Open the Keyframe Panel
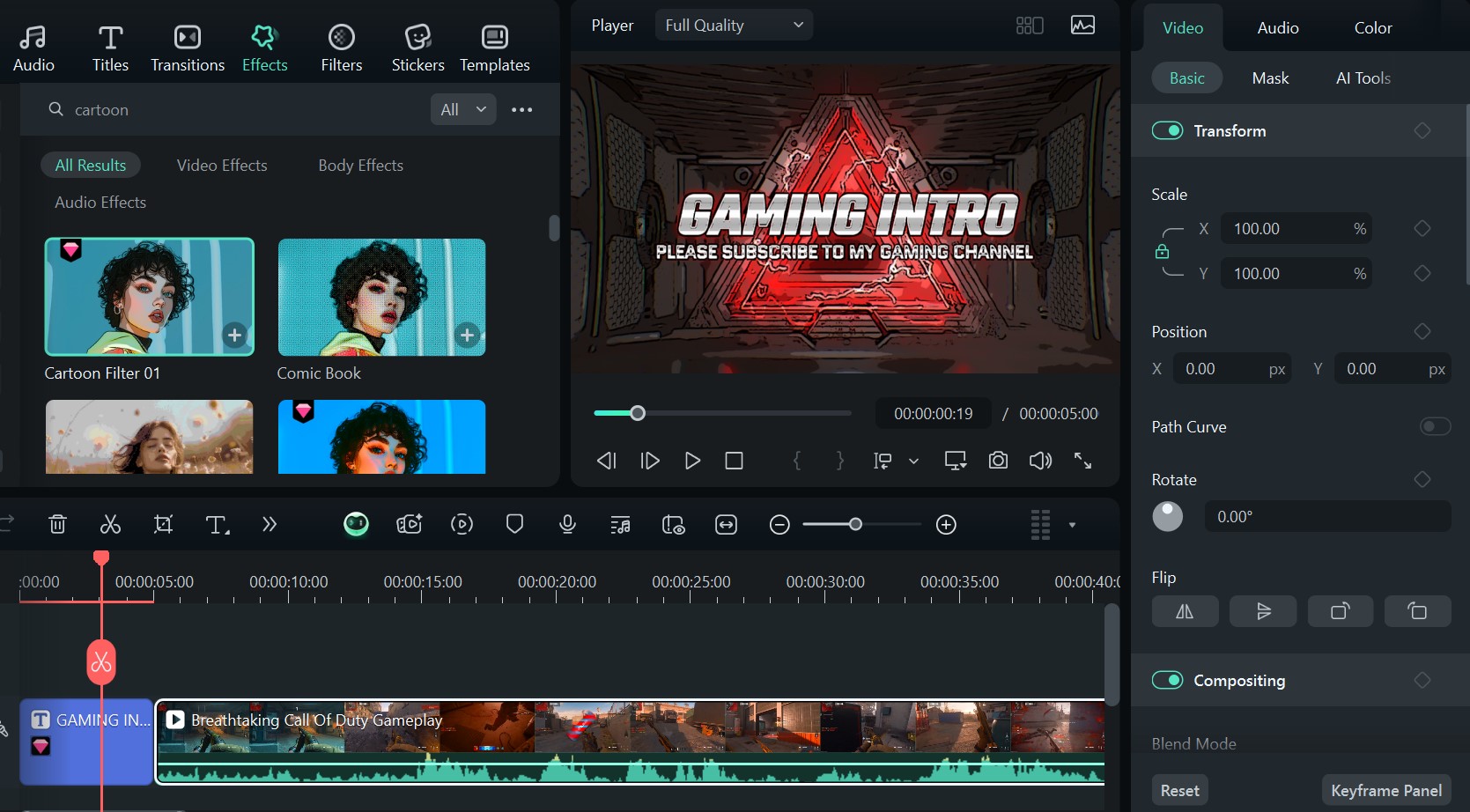This screenshot has width=1470, height=812. (1386, 790)
